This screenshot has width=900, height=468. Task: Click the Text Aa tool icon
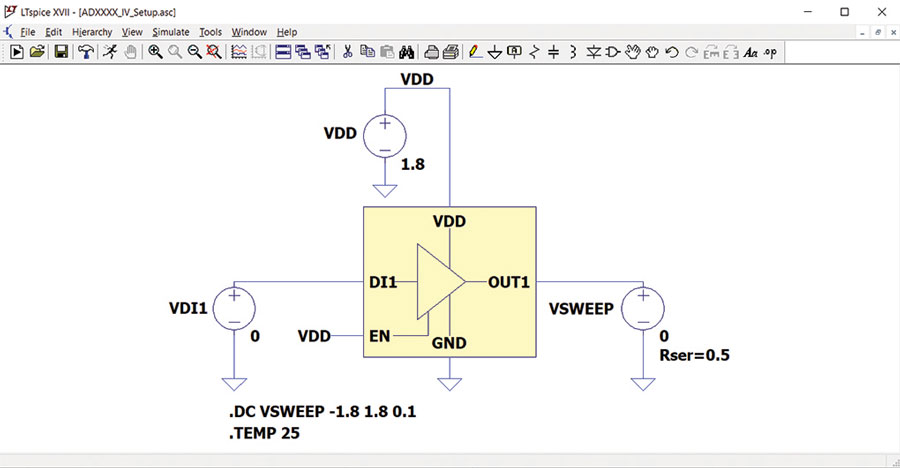(x=751, y=52)
